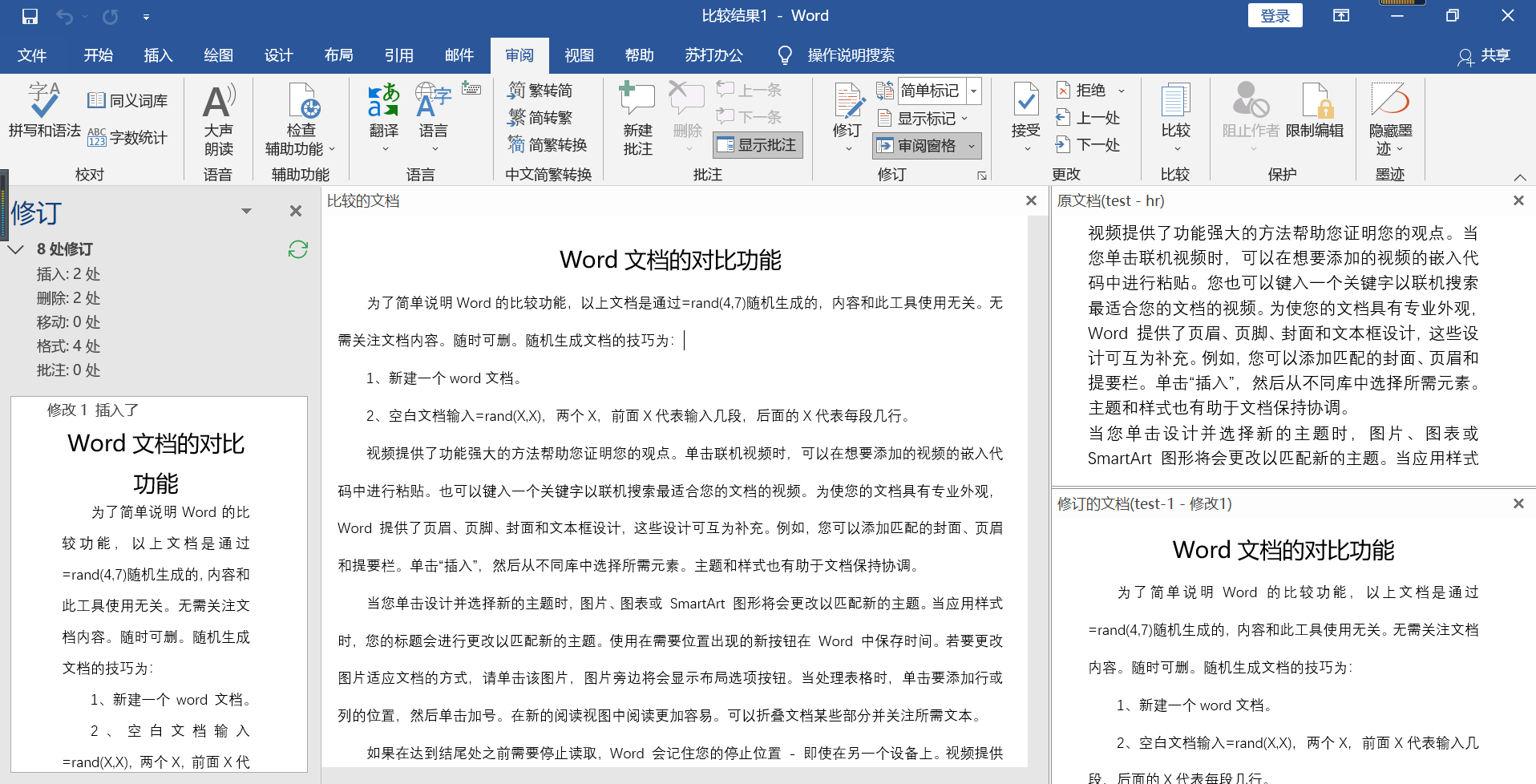
Task: Open the Design (设计) tab
Action: pos(279,55)
